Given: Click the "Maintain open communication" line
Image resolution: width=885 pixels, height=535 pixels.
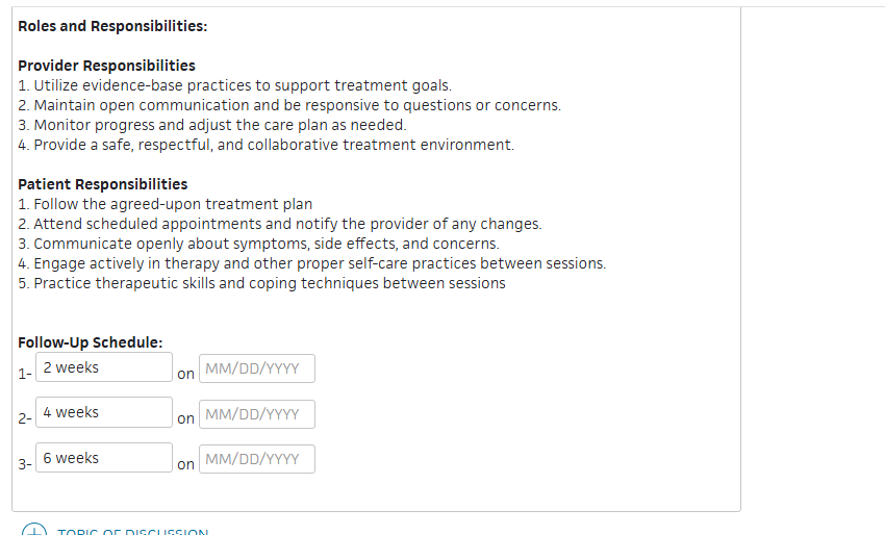Looking at the screenshot, I should point(290,106).
